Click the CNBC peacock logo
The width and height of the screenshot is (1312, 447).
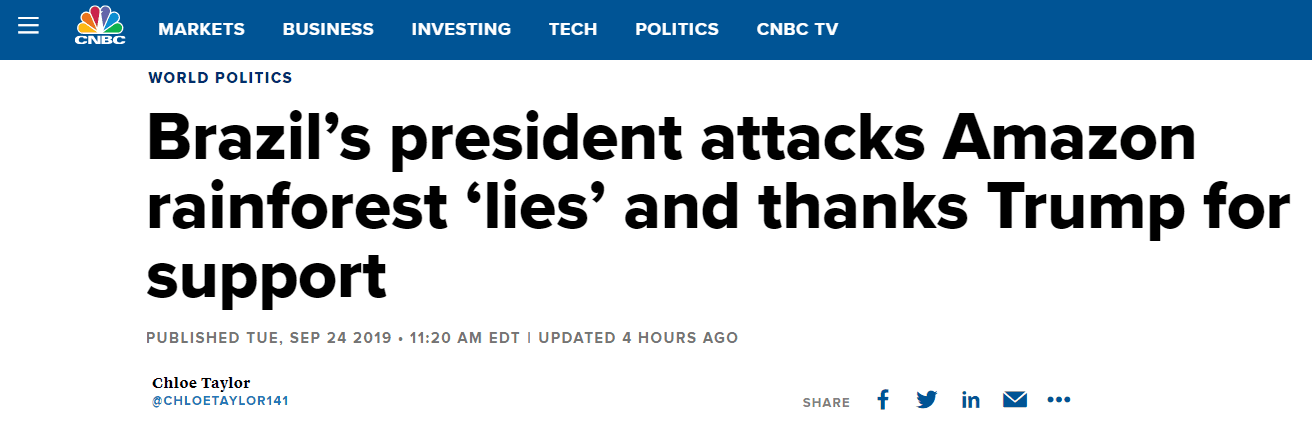(100, 26)
